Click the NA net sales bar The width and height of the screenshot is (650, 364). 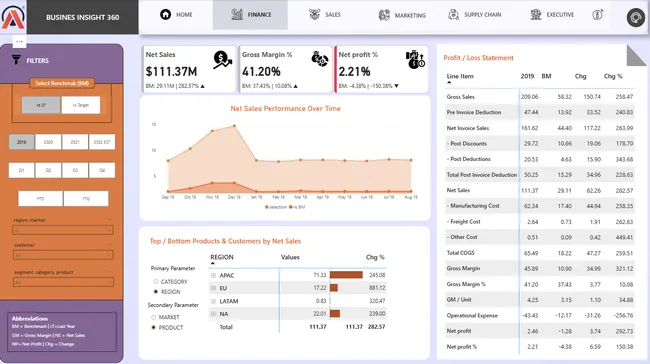click(x=335, y=314)
